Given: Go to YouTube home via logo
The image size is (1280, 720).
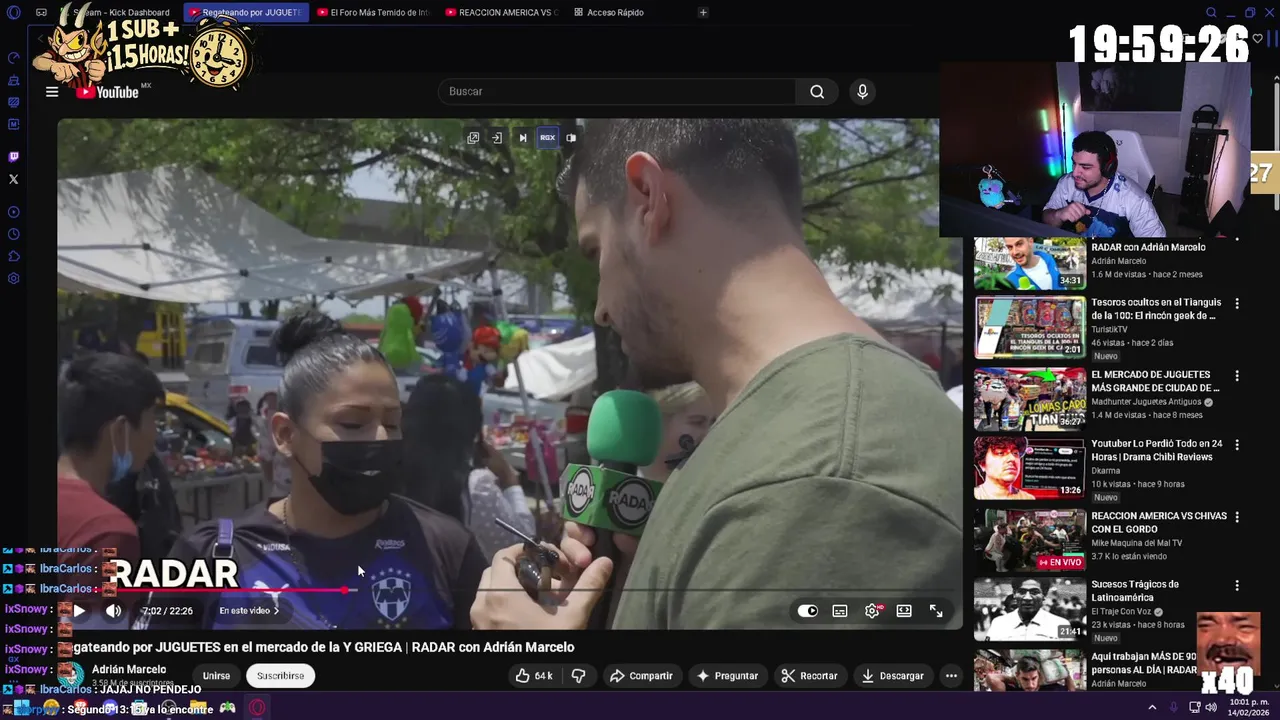Looking at the screenshot, I should click(107, 92).
